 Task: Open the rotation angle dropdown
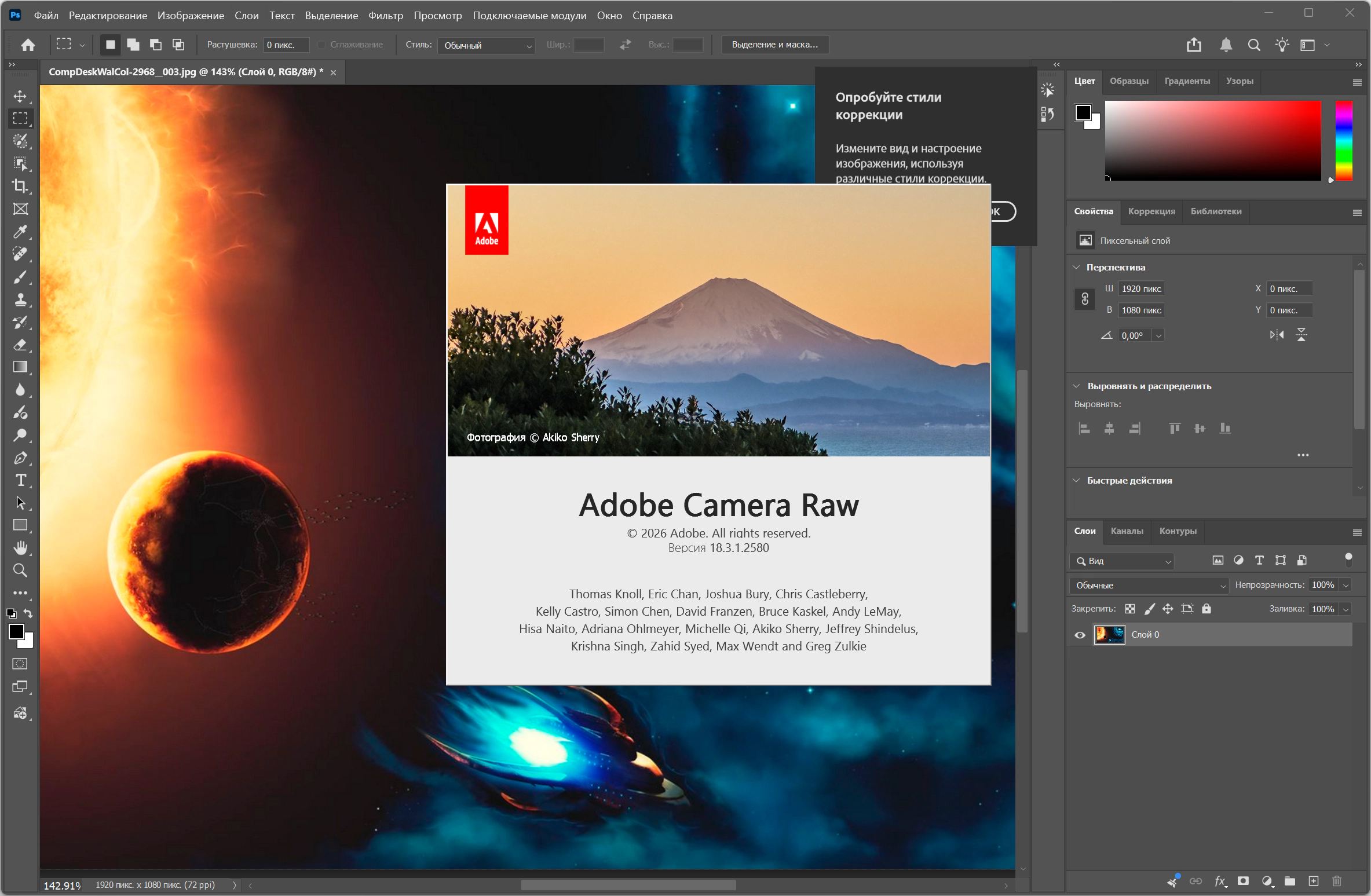1158,335
